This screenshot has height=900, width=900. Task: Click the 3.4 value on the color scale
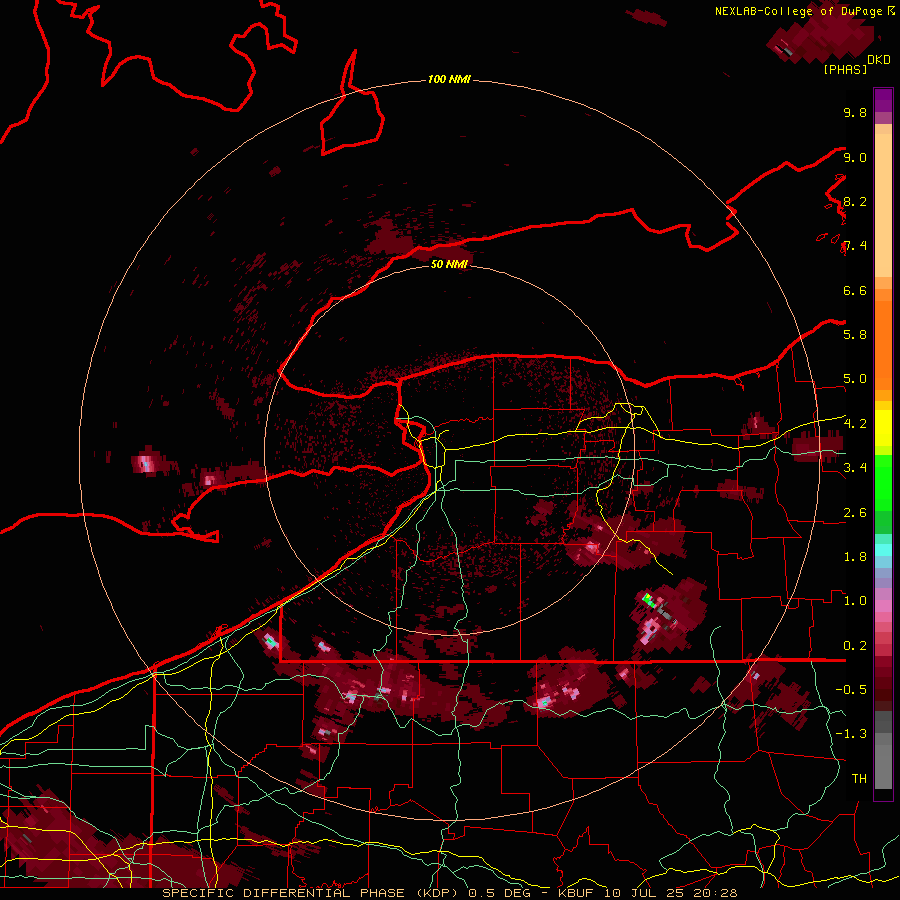(855, 468)
